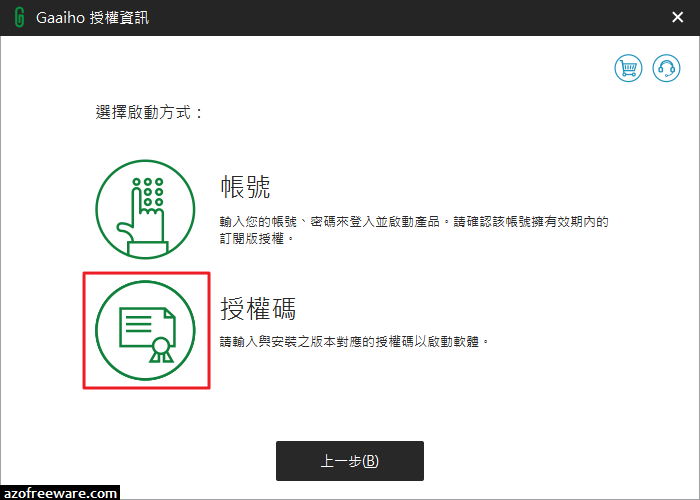Select the 授權碼 activation heading
Viewport: 700px width, 500px height.
[258, 308]
